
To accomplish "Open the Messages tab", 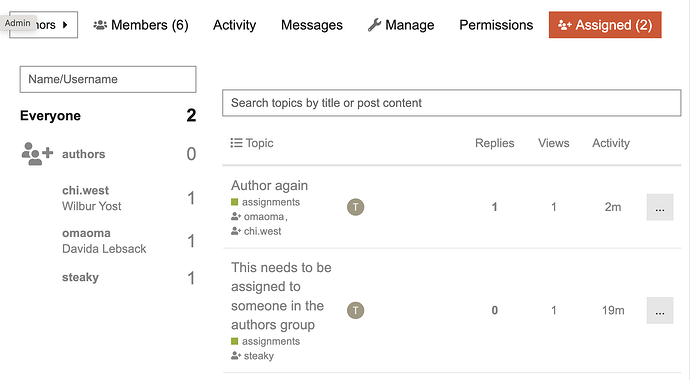I will click(312, 25).
